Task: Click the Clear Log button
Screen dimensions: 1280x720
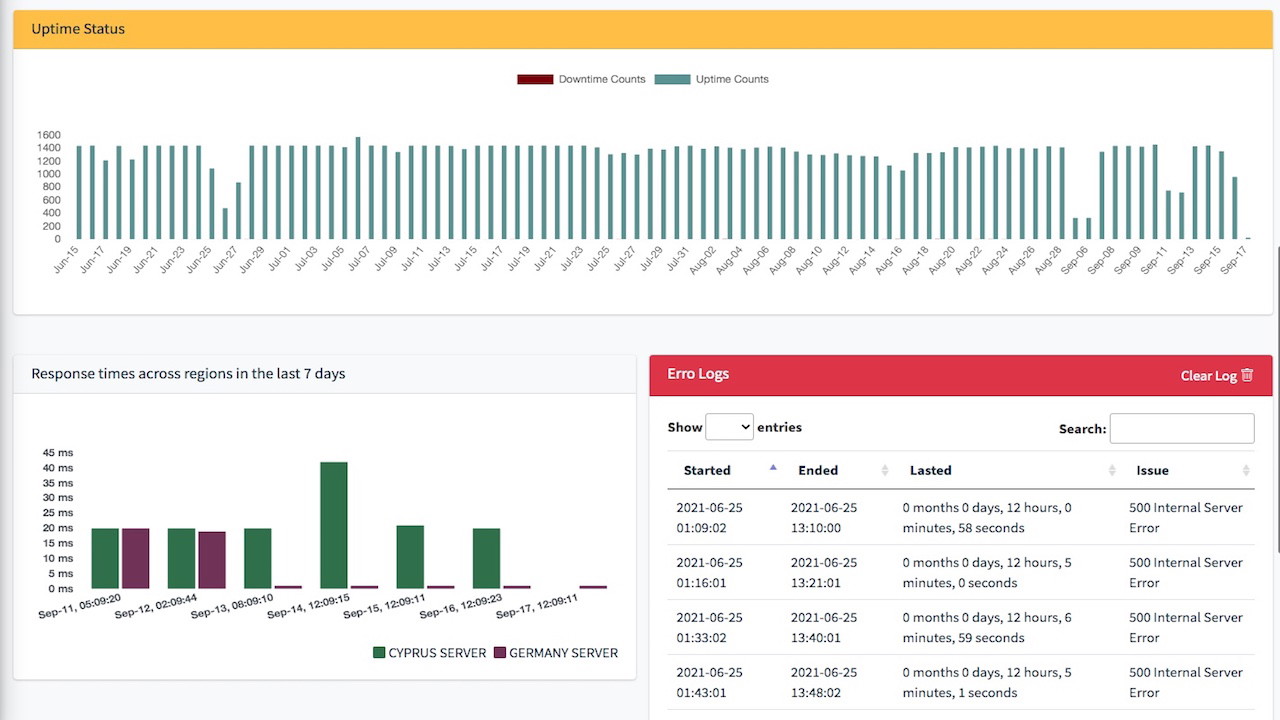Action: (x=1217, y=375)
